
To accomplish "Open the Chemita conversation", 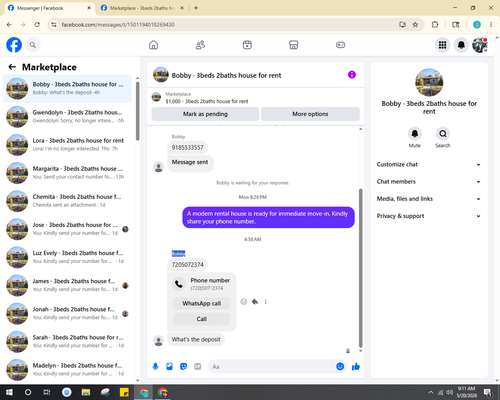I will tap(67, 201).
